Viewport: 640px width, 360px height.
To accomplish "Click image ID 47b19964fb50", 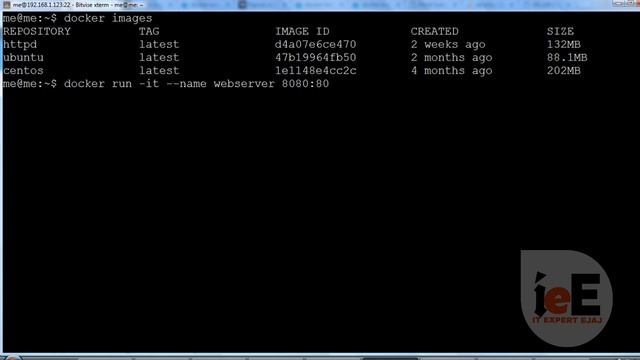I will click(x=316, y=58).
